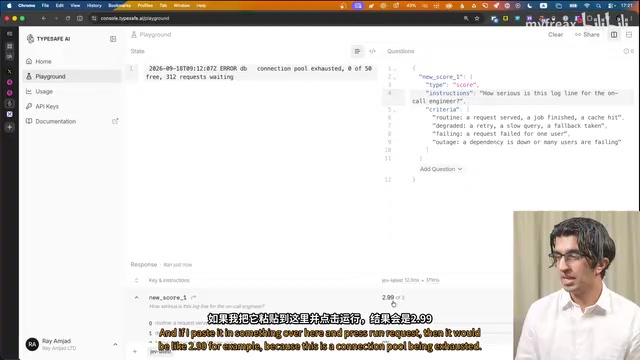Open the Bookmarks menu in menu bar

click(120, 6)
